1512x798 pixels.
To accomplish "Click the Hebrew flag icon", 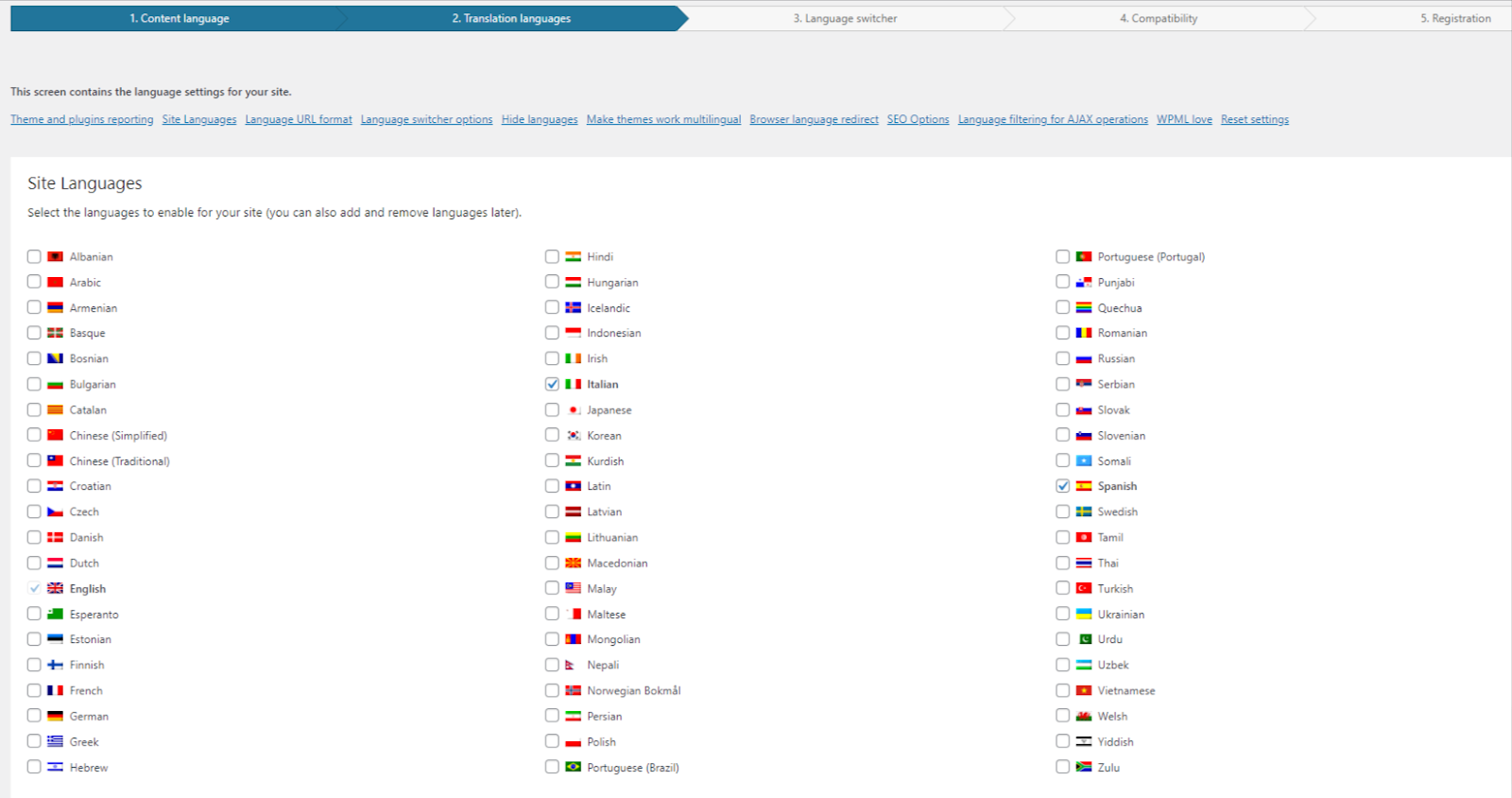I will [55, 768].
